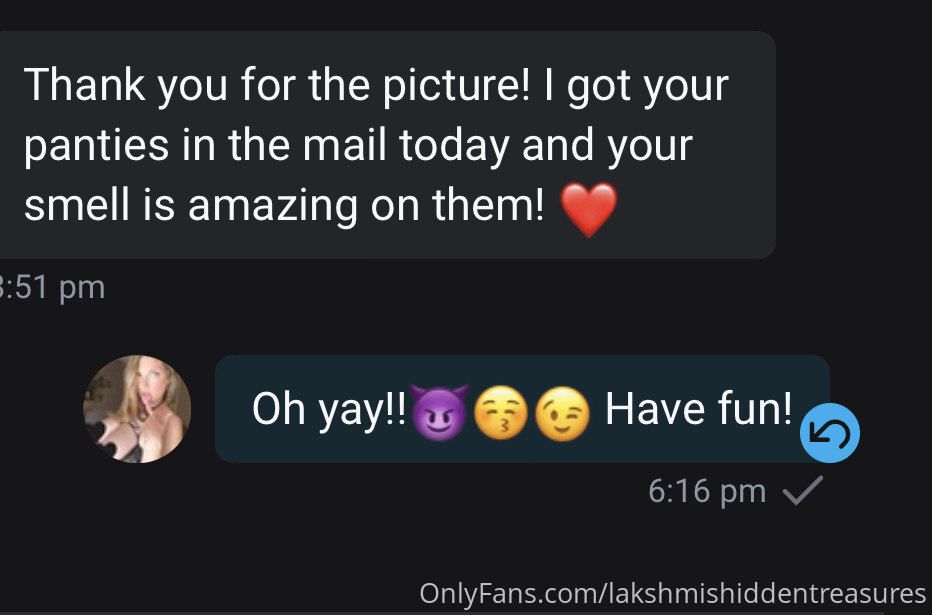Viewport: 932px width, 615px height.
Task: Click the blue reply arrow icon
Action: coord(830,433)
